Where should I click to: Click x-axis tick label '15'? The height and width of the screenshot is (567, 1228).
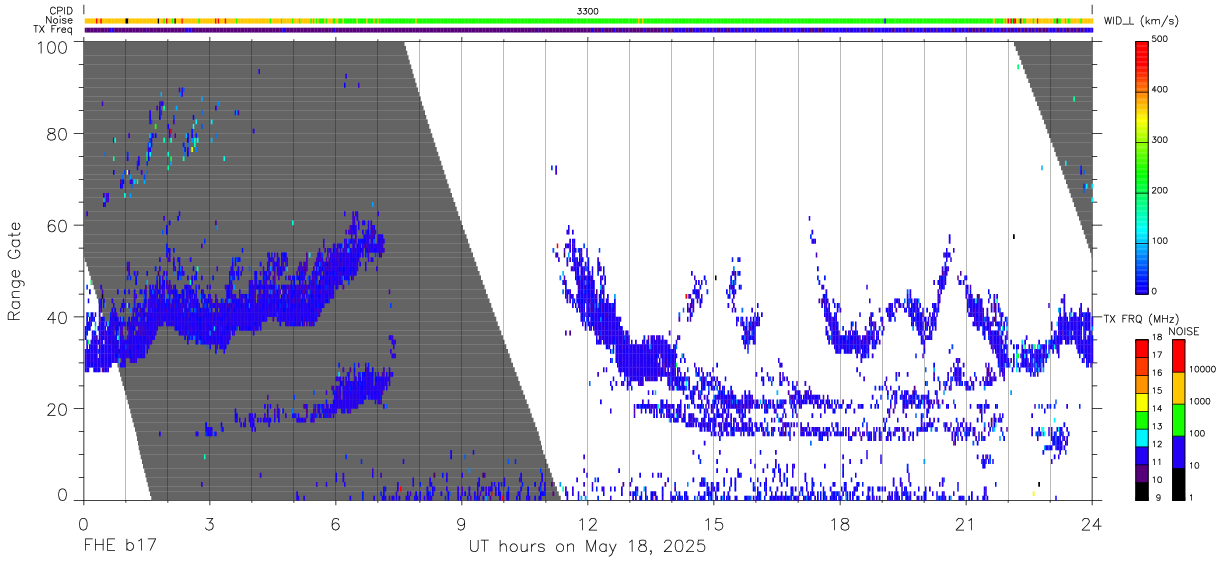point(714,524)
